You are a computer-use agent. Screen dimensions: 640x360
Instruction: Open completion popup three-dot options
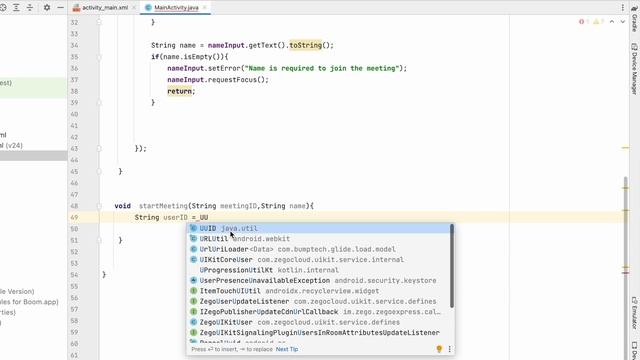(449, 349)
